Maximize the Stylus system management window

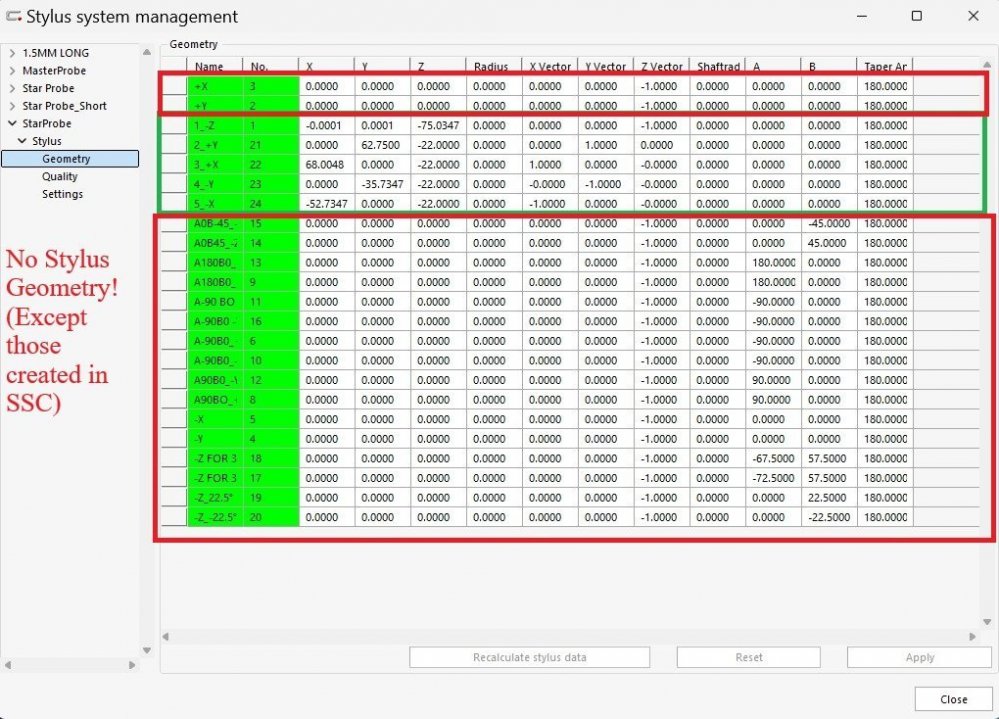pyautogui.click(x=917, y=16)
